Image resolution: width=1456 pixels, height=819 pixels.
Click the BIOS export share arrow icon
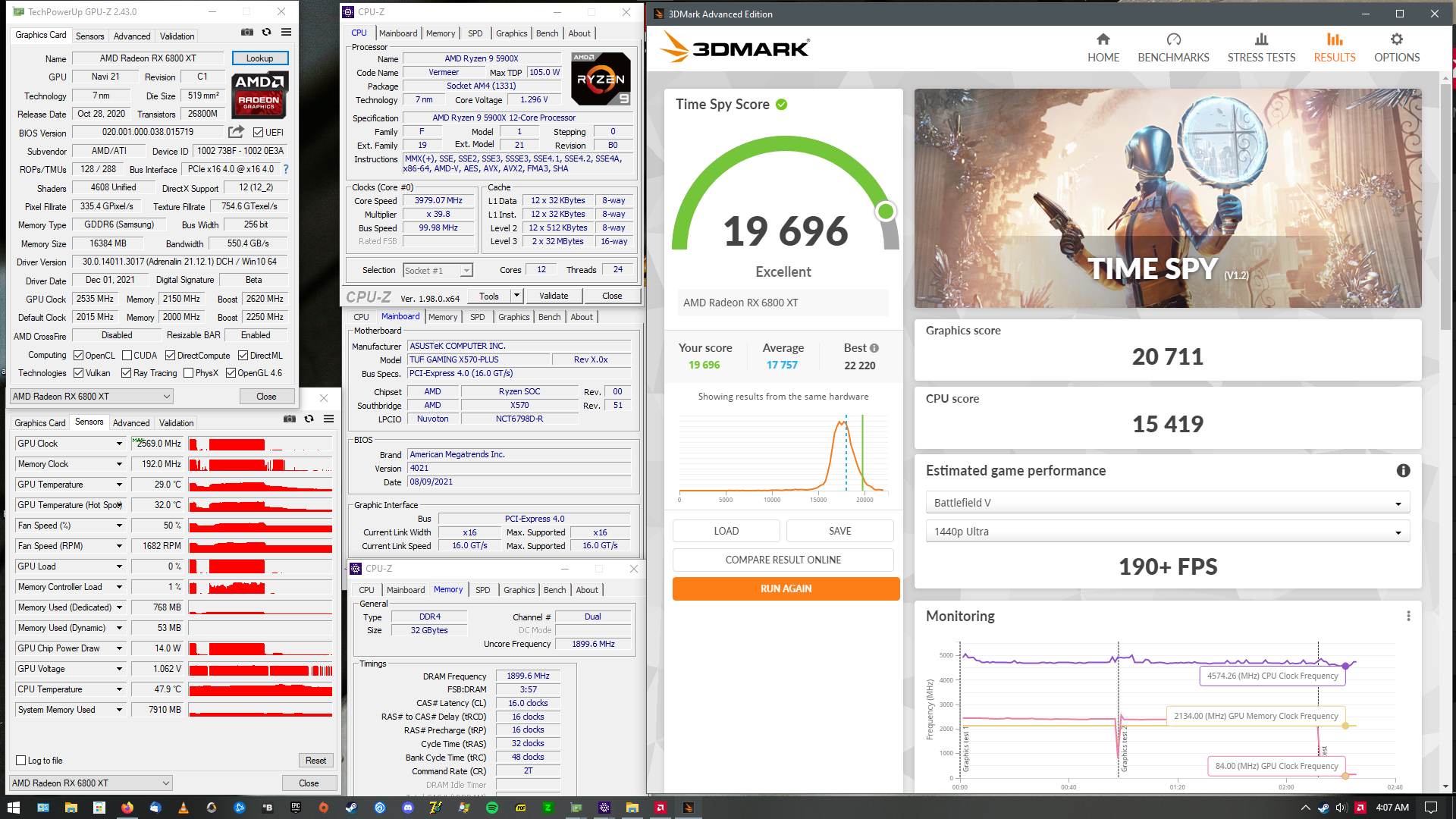pyautogui.click(x=236, y=131)
